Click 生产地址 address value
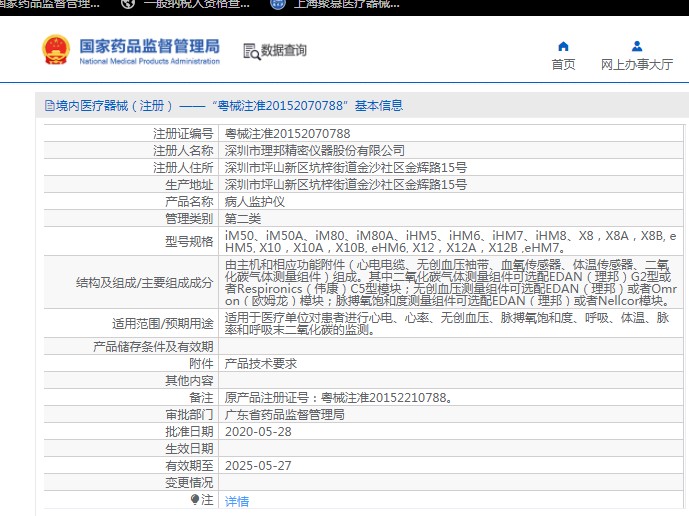Viewport: 689px width, 516px height. tap(346, 185)
